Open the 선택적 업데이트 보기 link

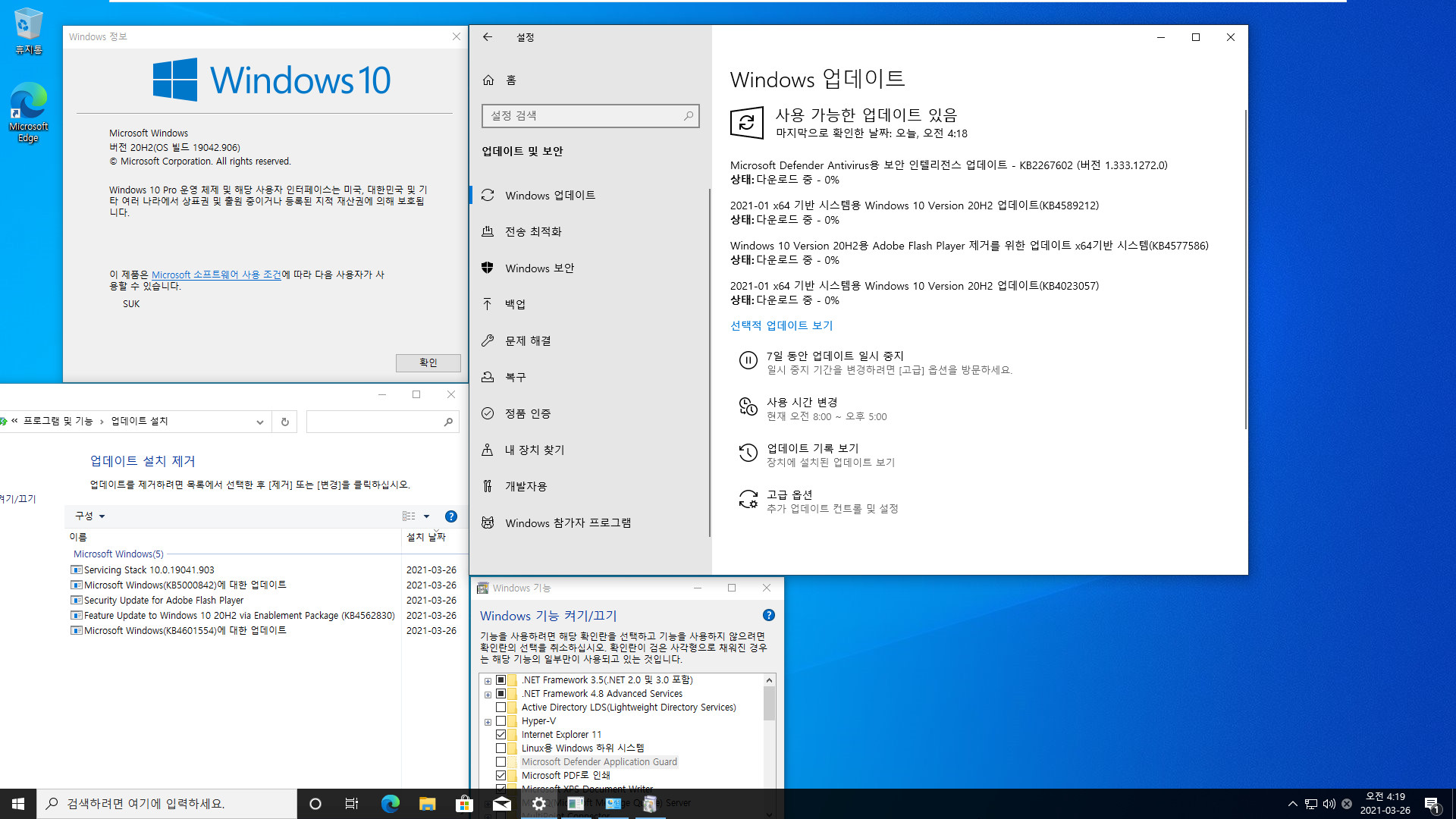click(781, 325)
